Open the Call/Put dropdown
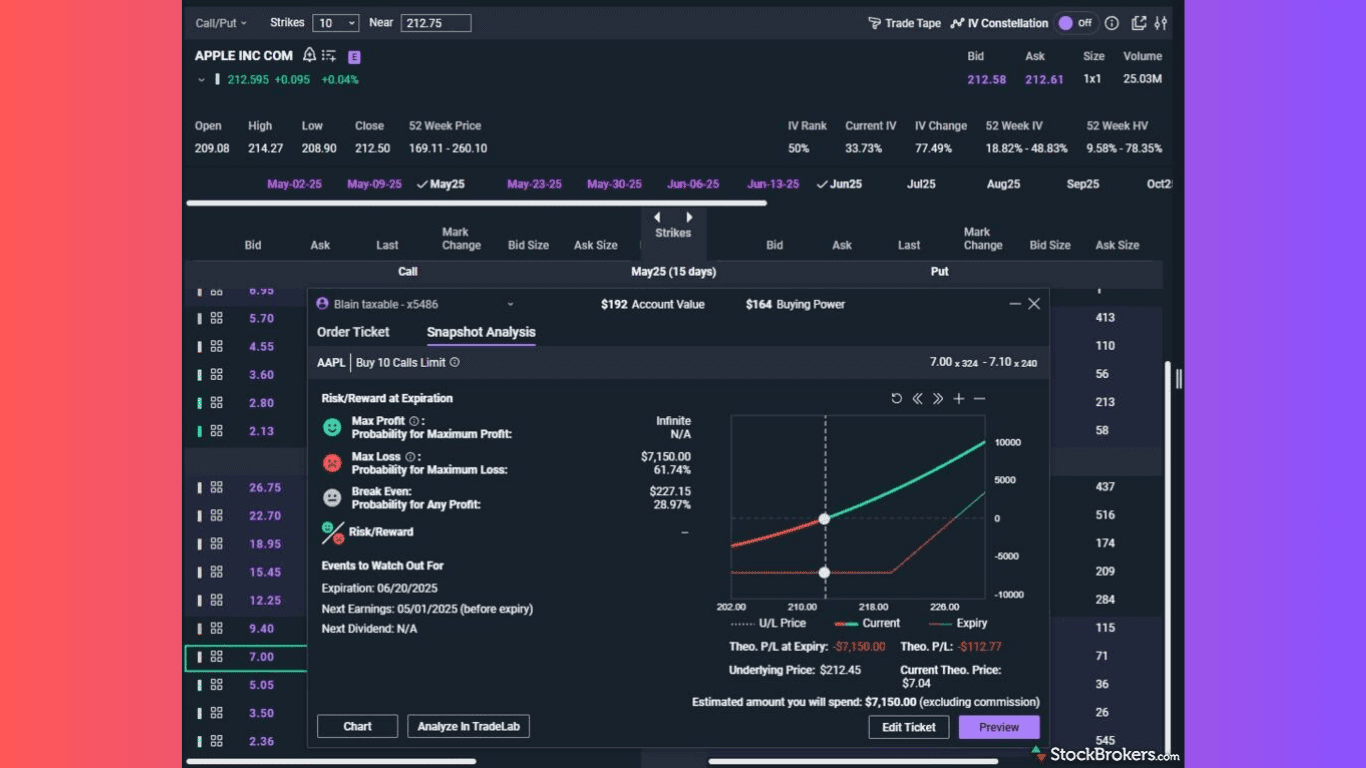The image size is (1366, 768). pyautogui.click(x=221, y=23)
